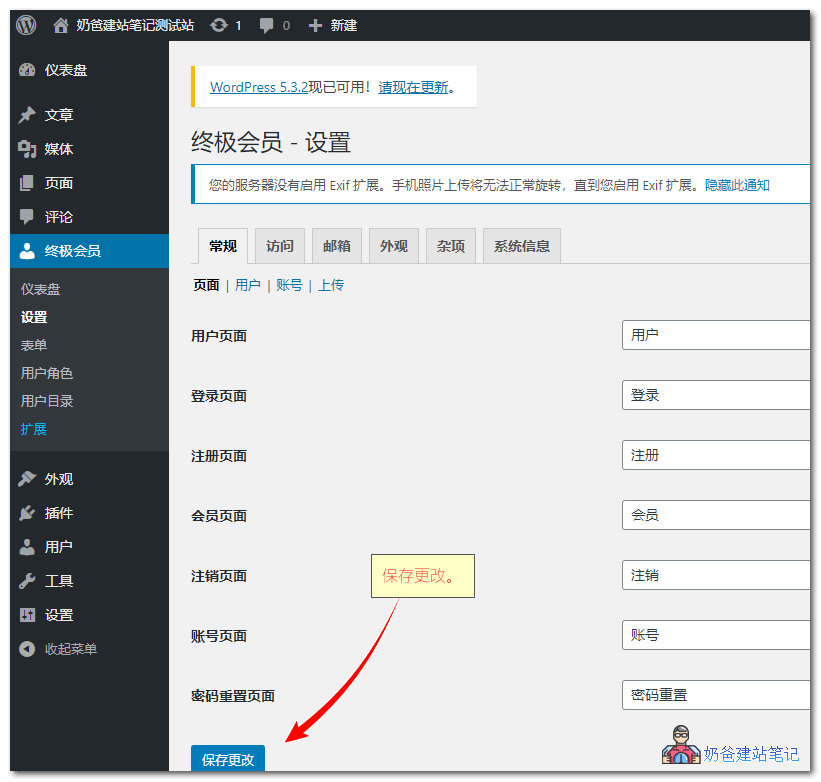Screen dimensions: 821x782
Task: Open 文章 menu in sidebar
Action: (x=59, y=115)
